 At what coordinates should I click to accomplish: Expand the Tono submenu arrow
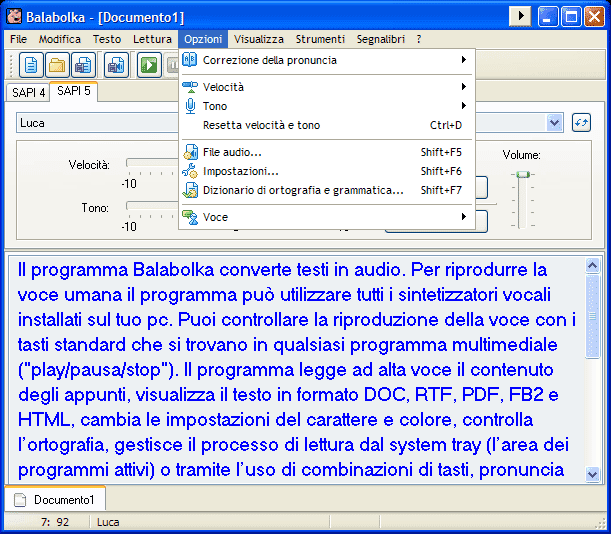463,106
